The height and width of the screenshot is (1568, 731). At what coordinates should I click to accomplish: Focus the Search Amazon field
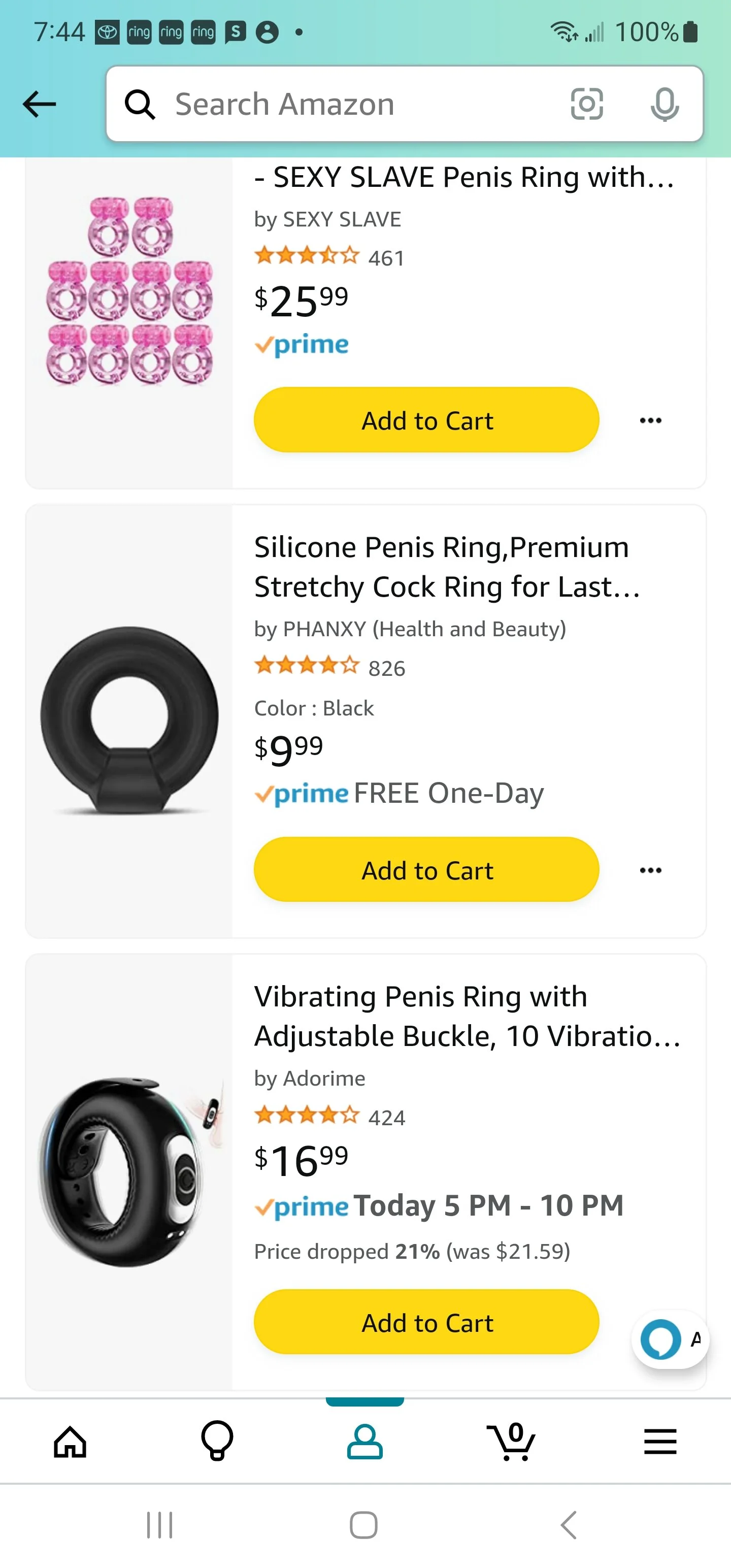[x=359, y=104]
